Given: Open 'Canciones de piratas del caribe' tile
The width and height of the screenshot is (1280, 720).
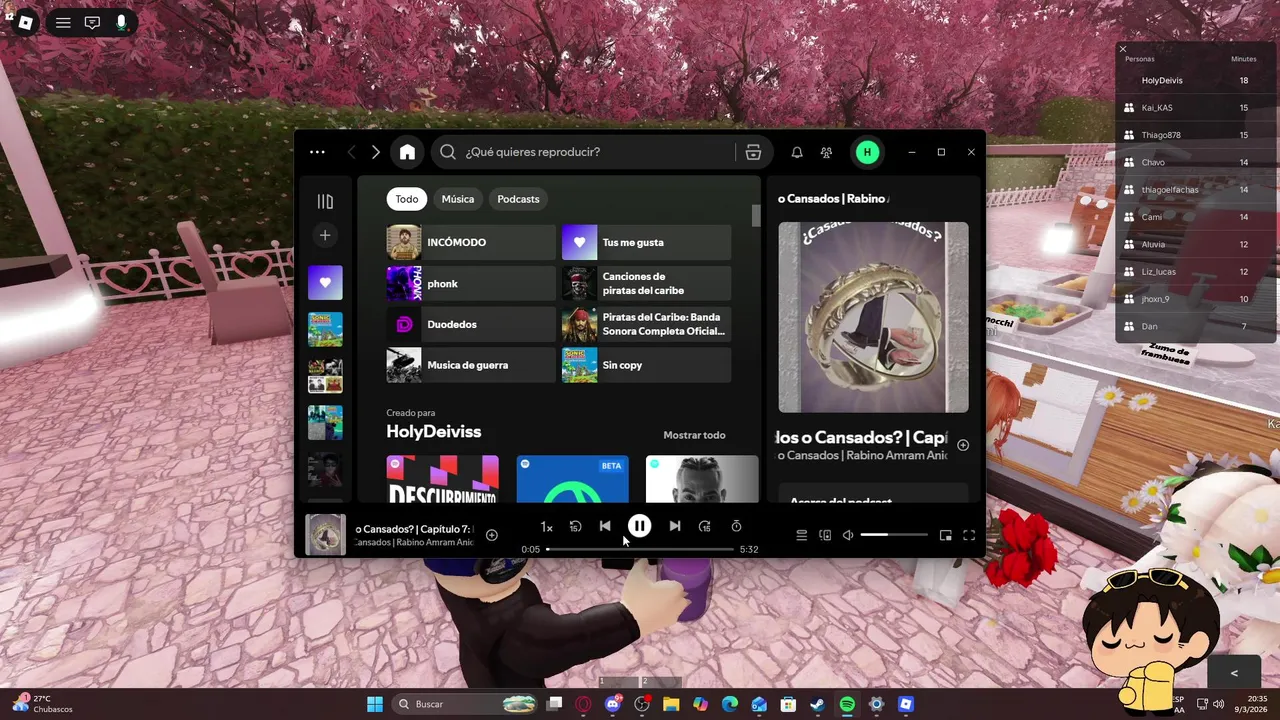Looking at the screenshot, I should [x=646, y=283].
